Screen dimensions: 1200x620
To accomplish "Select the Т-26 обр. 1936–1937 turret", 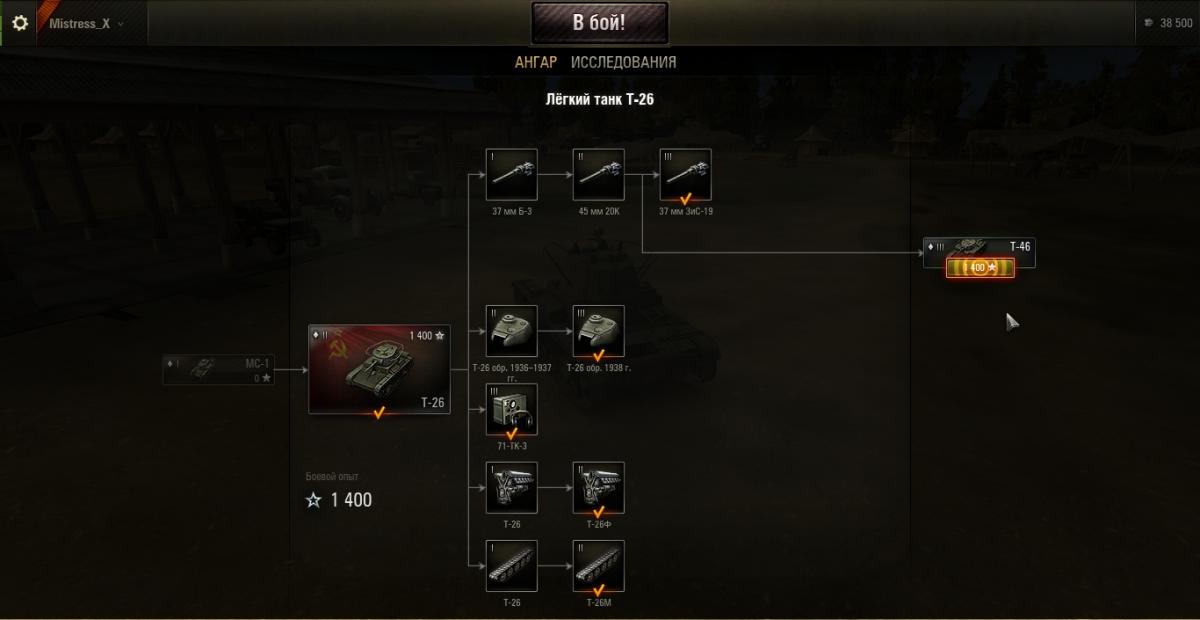I will coord(512,331).
